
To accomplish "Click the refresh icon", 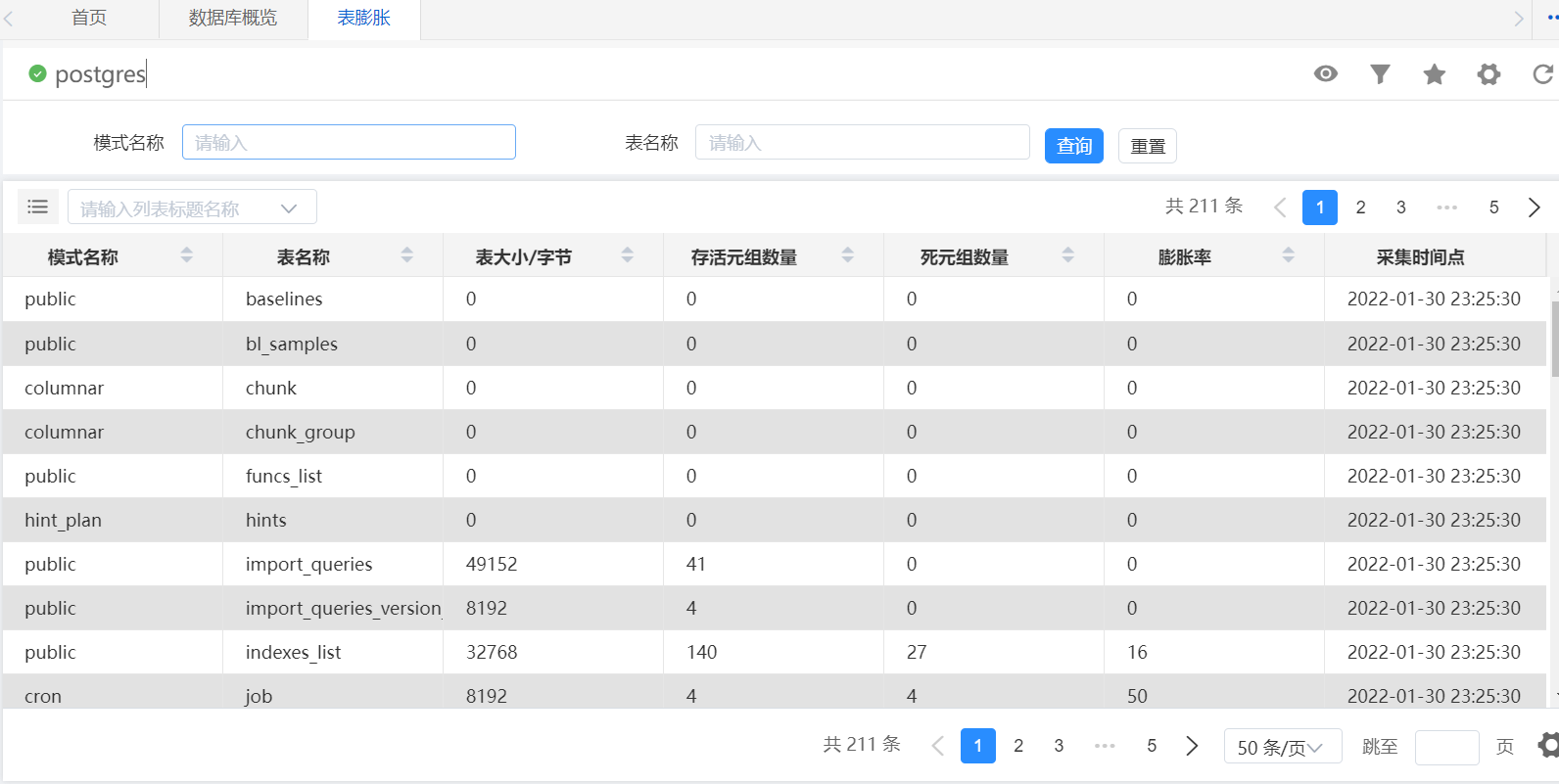I will click(x=1543, y=73).
